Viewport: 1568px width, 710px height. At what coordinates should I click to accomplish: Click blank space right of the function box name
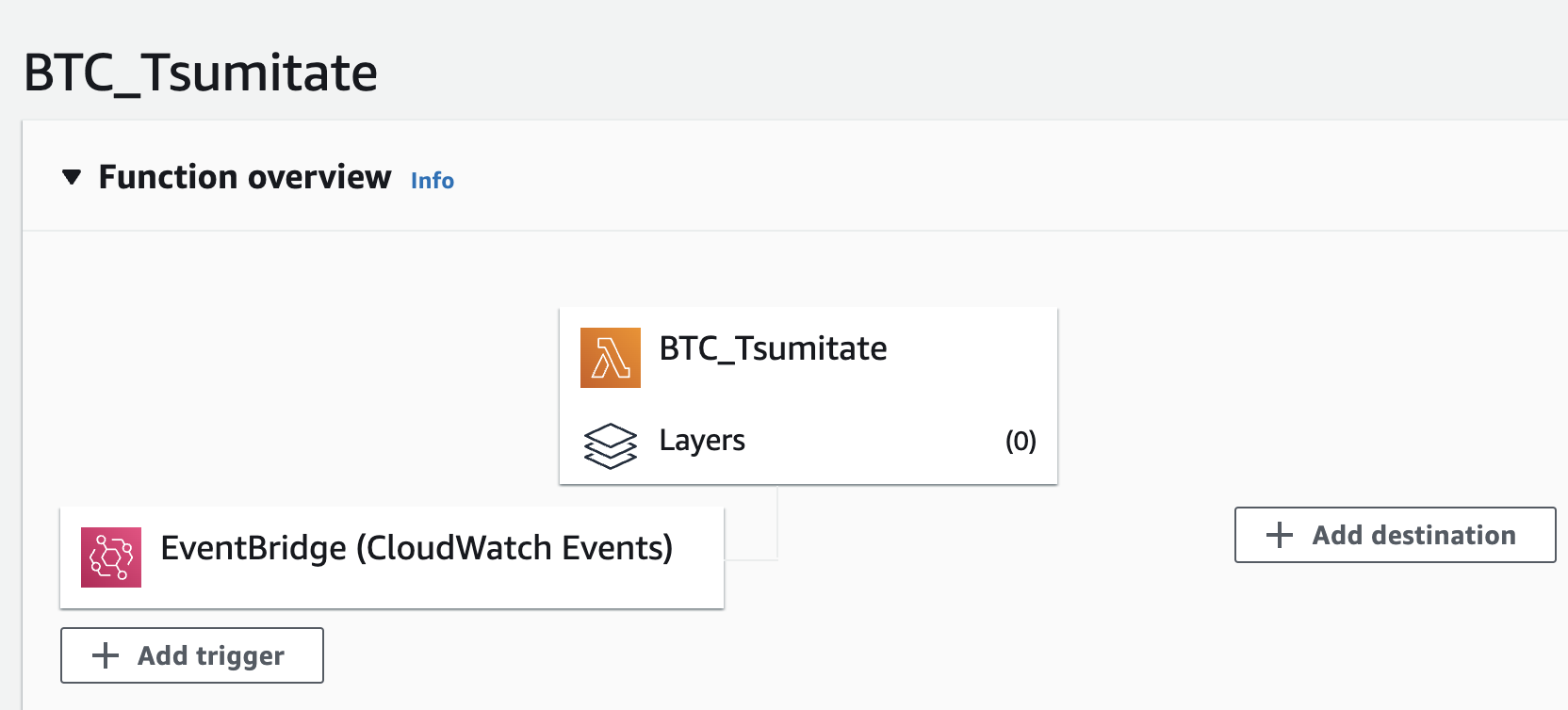click(971, 348)
